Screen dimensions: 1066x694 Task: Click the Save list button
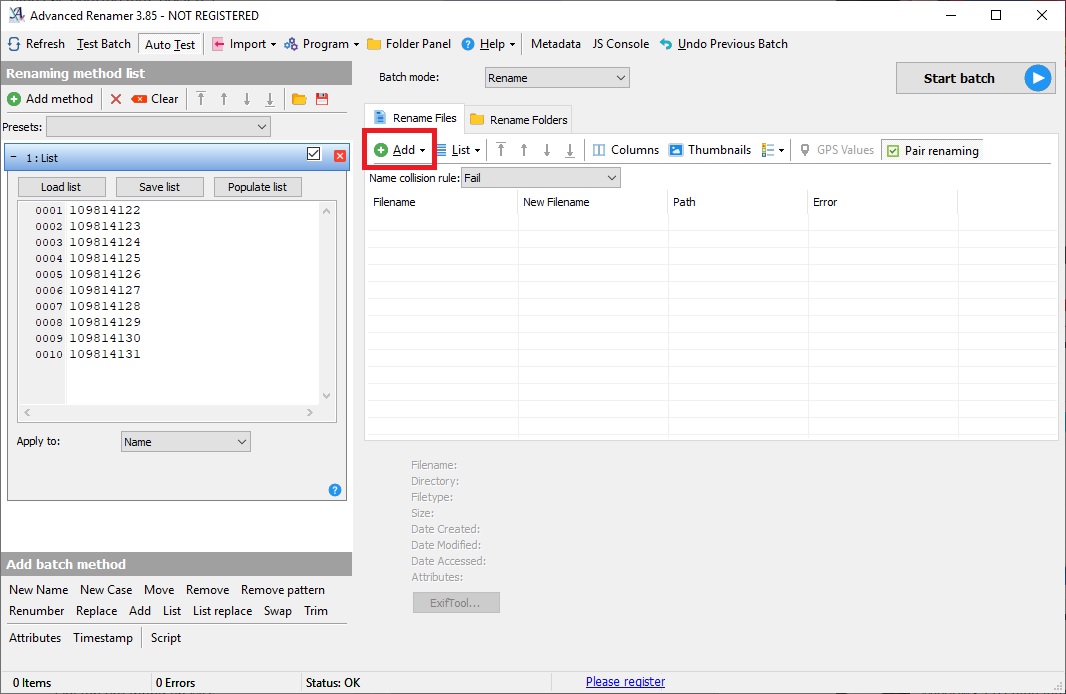160,187
